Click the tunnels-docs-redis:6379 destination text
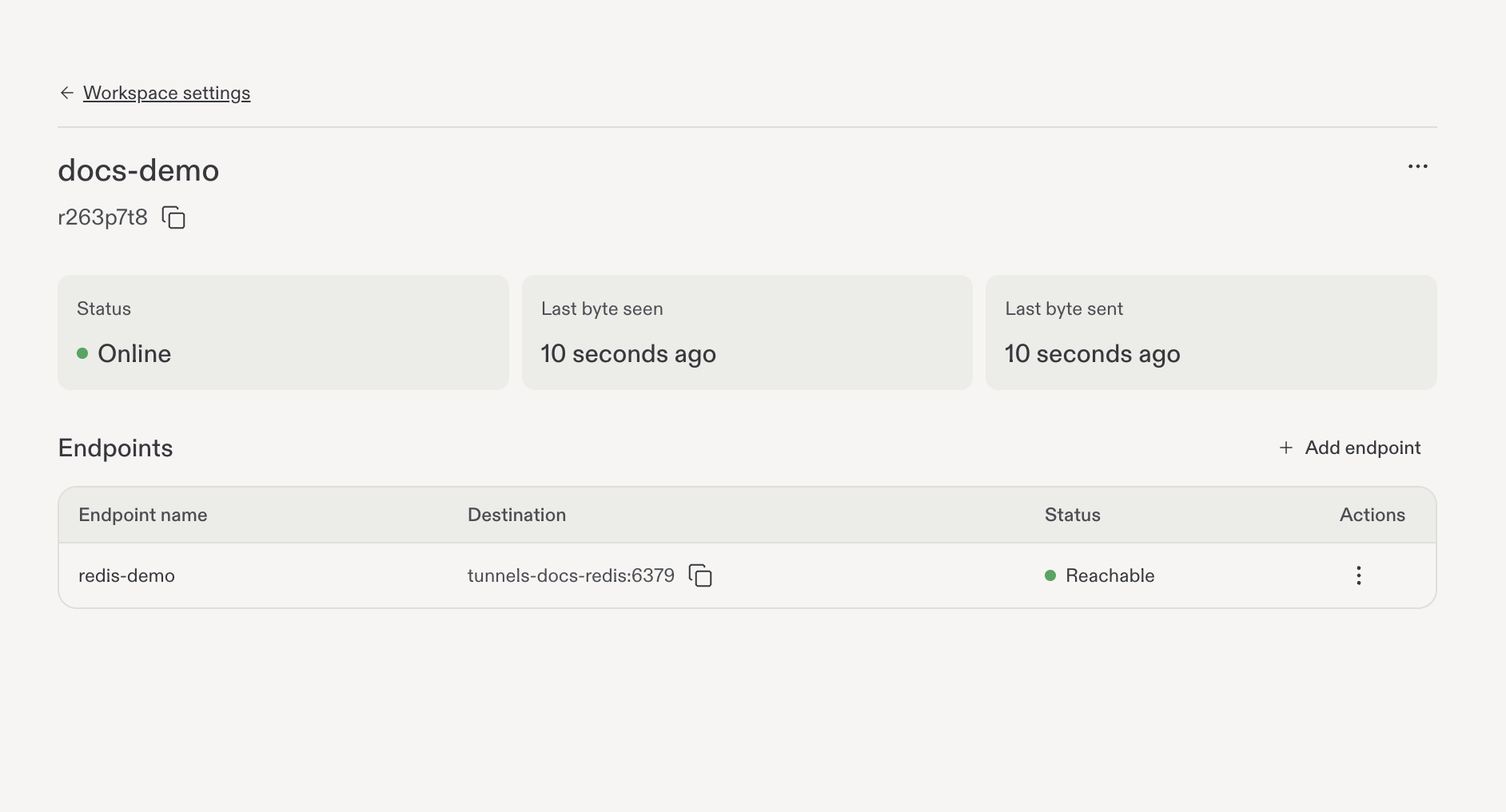This screenshot has height=812, width=1506. [571, 575]
